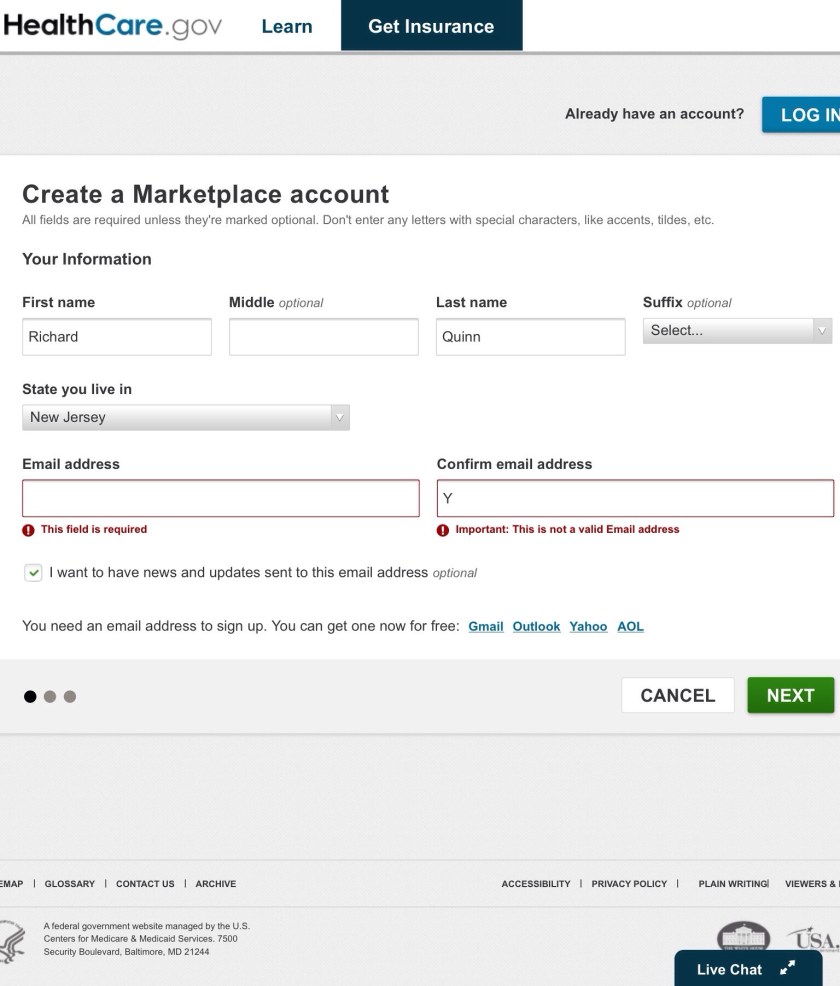Click into the Email address field
Viewport: 840px width, 986px height.
[x=220, y=498]
